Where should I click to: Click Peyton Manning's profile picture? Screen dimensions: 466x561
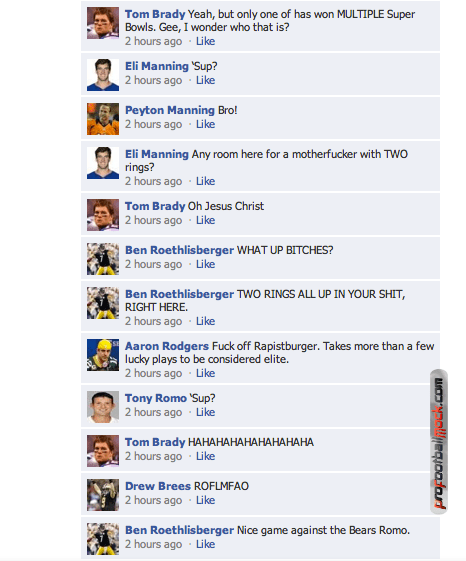103,119
